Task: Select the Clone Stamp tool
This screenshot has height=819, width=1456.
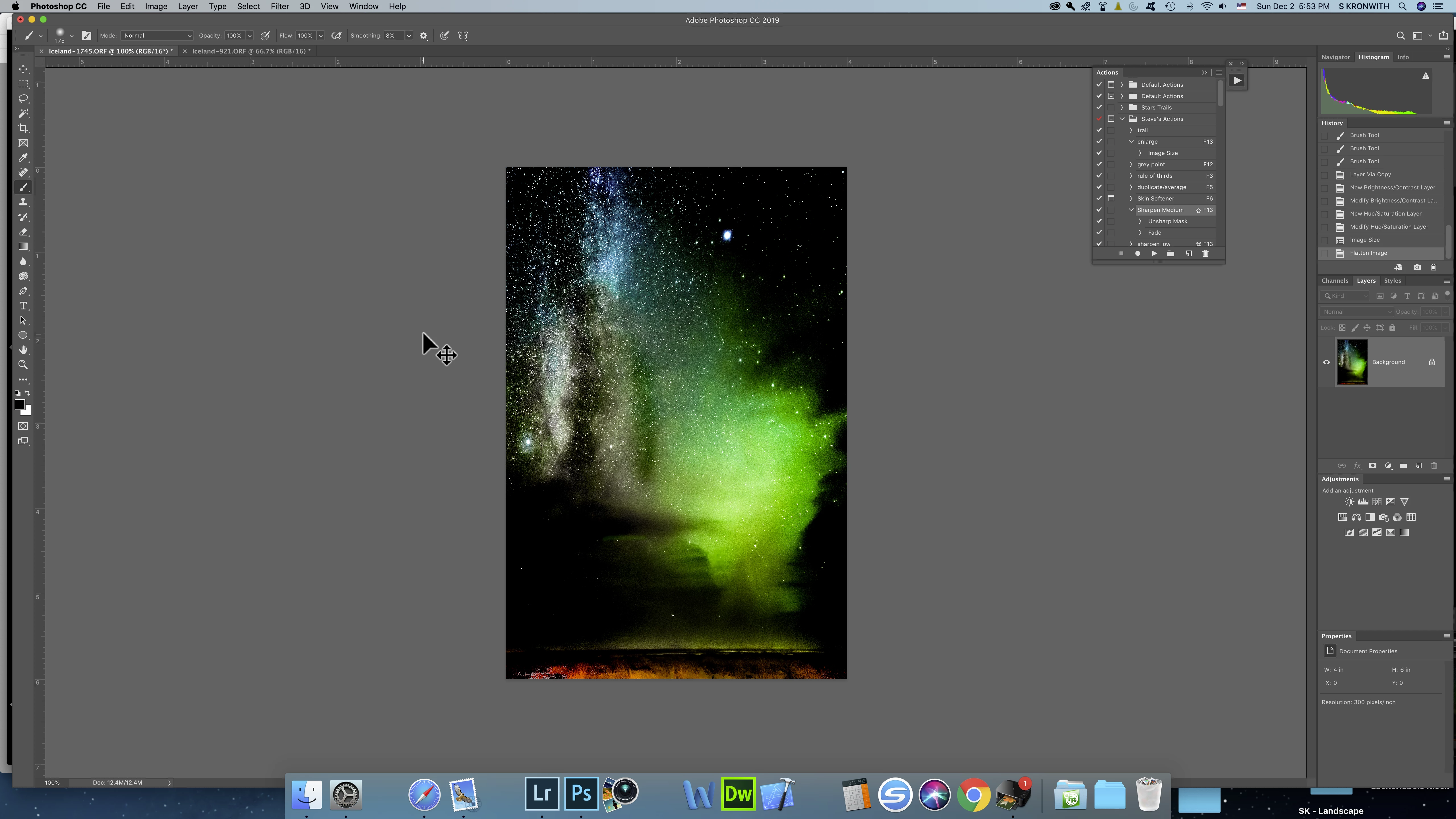Action: pos(23,202)
